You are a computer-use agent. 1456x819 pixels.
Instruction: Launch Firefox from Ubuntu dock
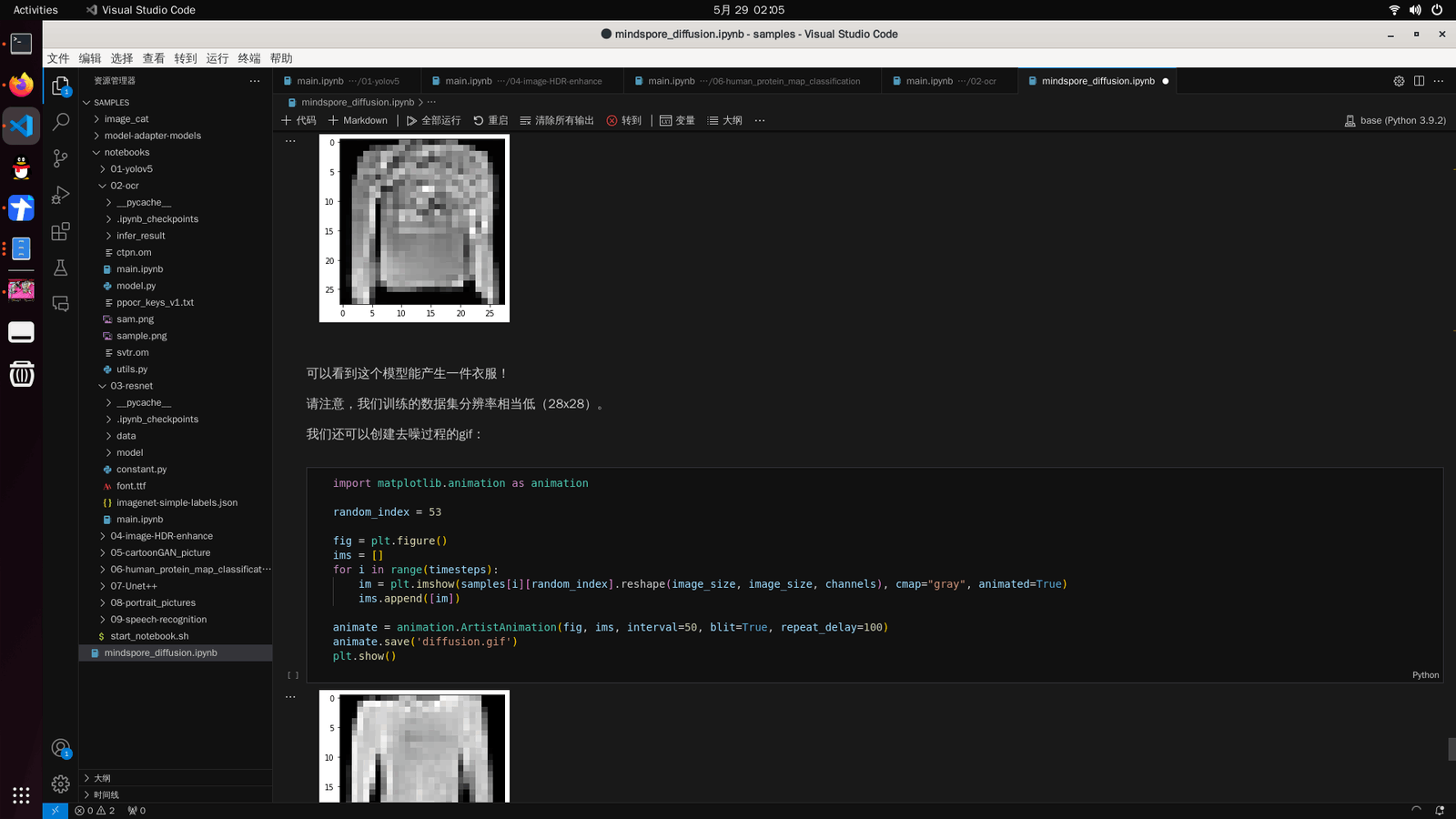[21, 85]
